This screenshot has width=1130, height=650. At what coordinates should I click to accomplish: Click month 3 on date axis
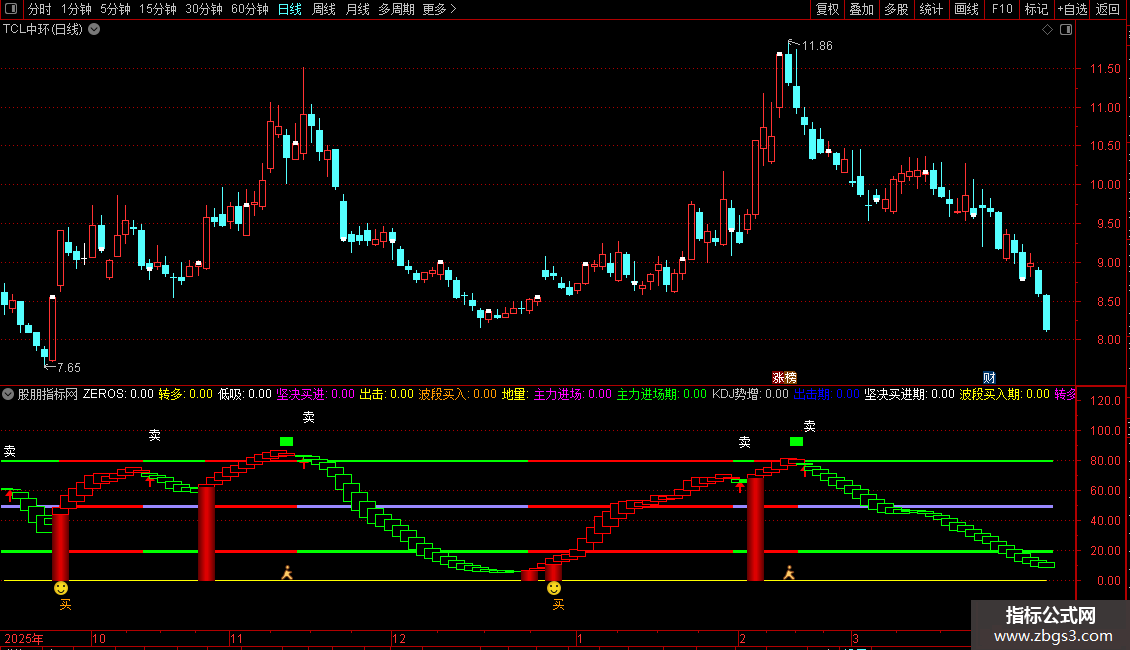point(855,638)
